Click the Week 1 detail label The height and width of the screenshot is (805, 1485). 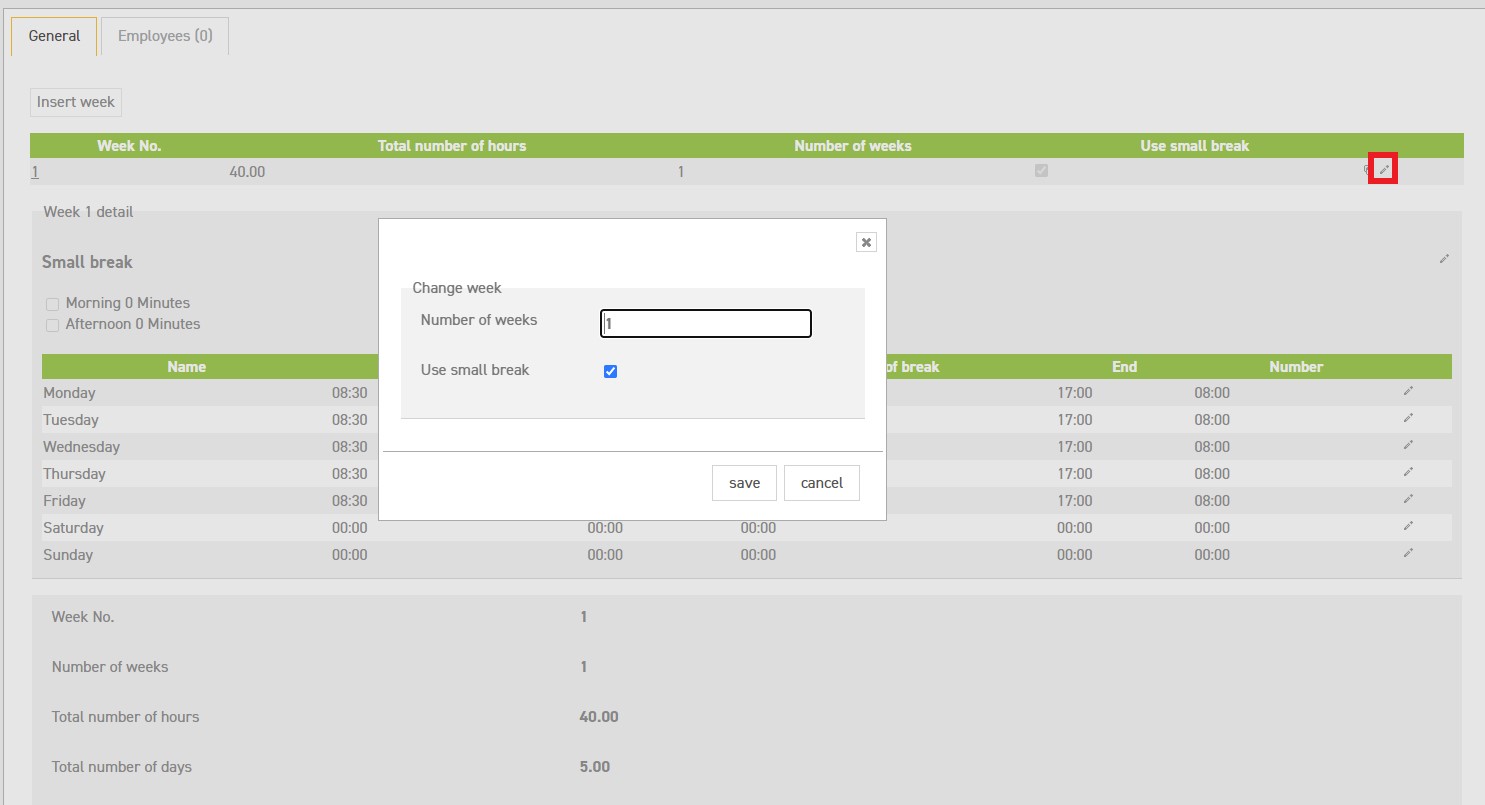(88, 212)
